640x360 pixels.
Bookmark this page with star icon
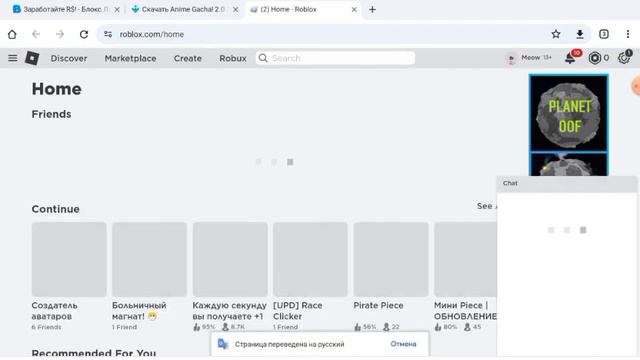click(556, 34)
